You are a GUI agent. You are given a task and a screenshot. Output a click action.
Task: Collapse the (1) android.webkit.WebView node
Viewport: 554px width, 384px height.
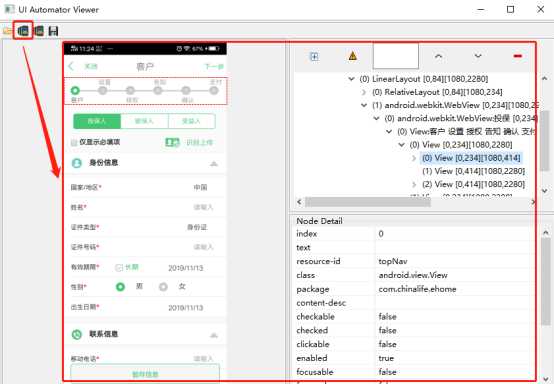[364, 105]
